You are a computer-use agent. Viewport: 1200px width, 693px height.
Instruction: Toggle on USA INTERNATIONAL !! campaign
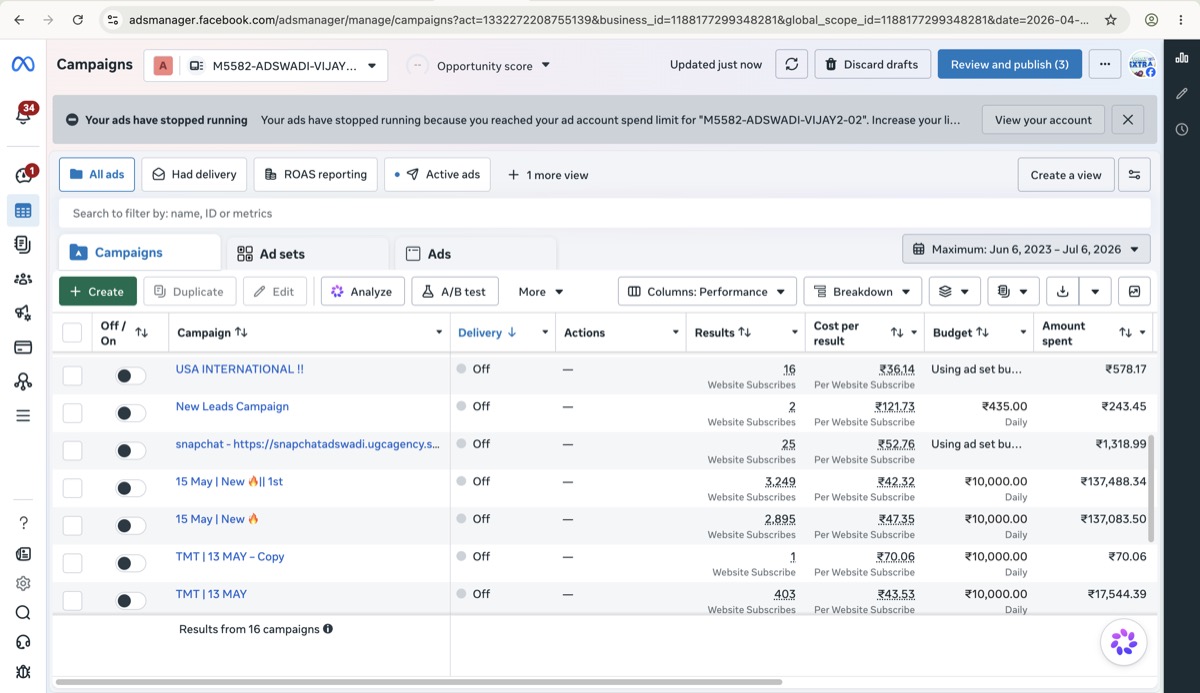(130, 376)
